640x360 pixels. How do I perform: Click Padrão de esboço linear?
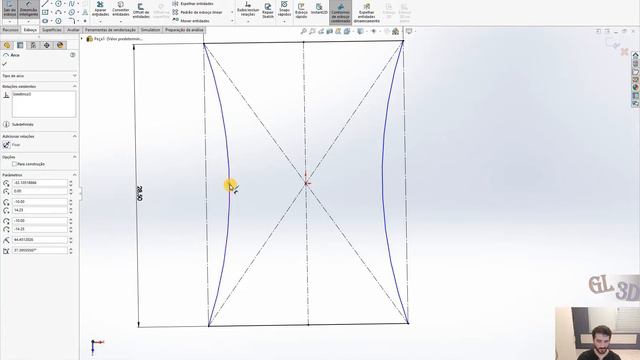click(198, 12)
